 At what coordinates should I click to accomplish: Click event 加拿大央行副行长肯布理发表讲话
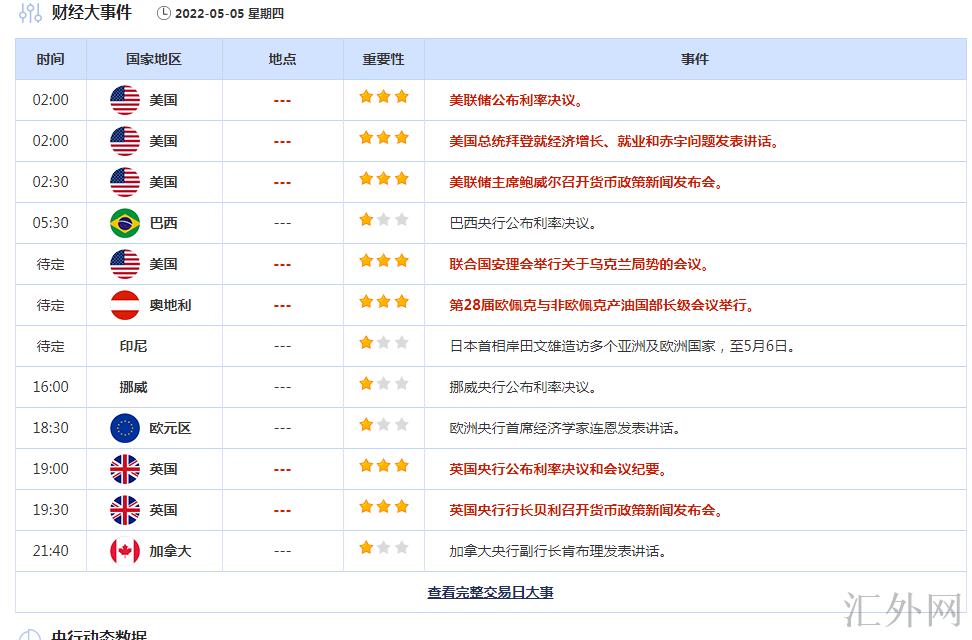click(x=557, y=551)
